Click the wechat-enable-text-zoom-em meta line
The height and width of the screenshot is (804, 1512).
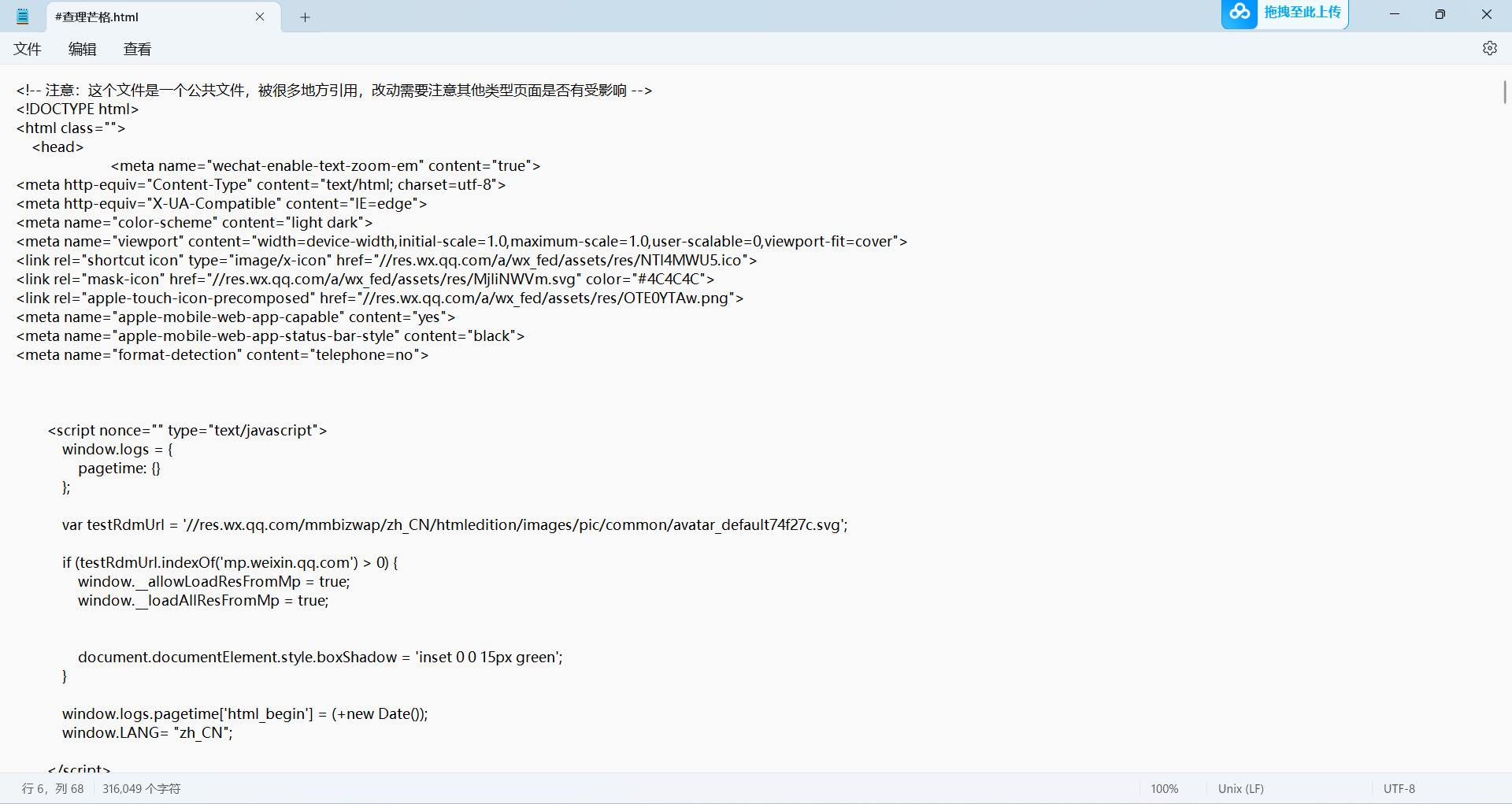pos(325,165)
